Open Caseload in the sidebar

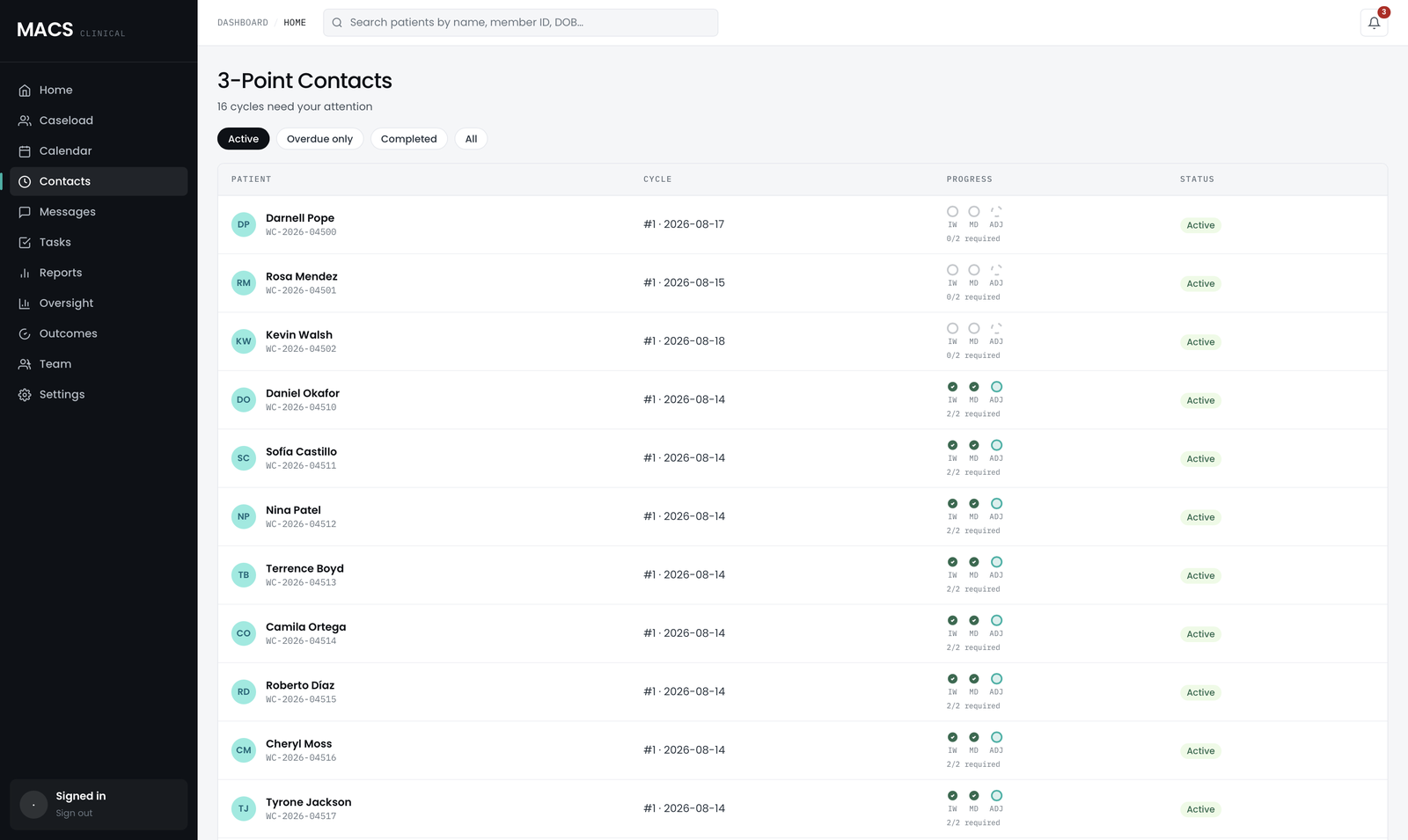99,121
